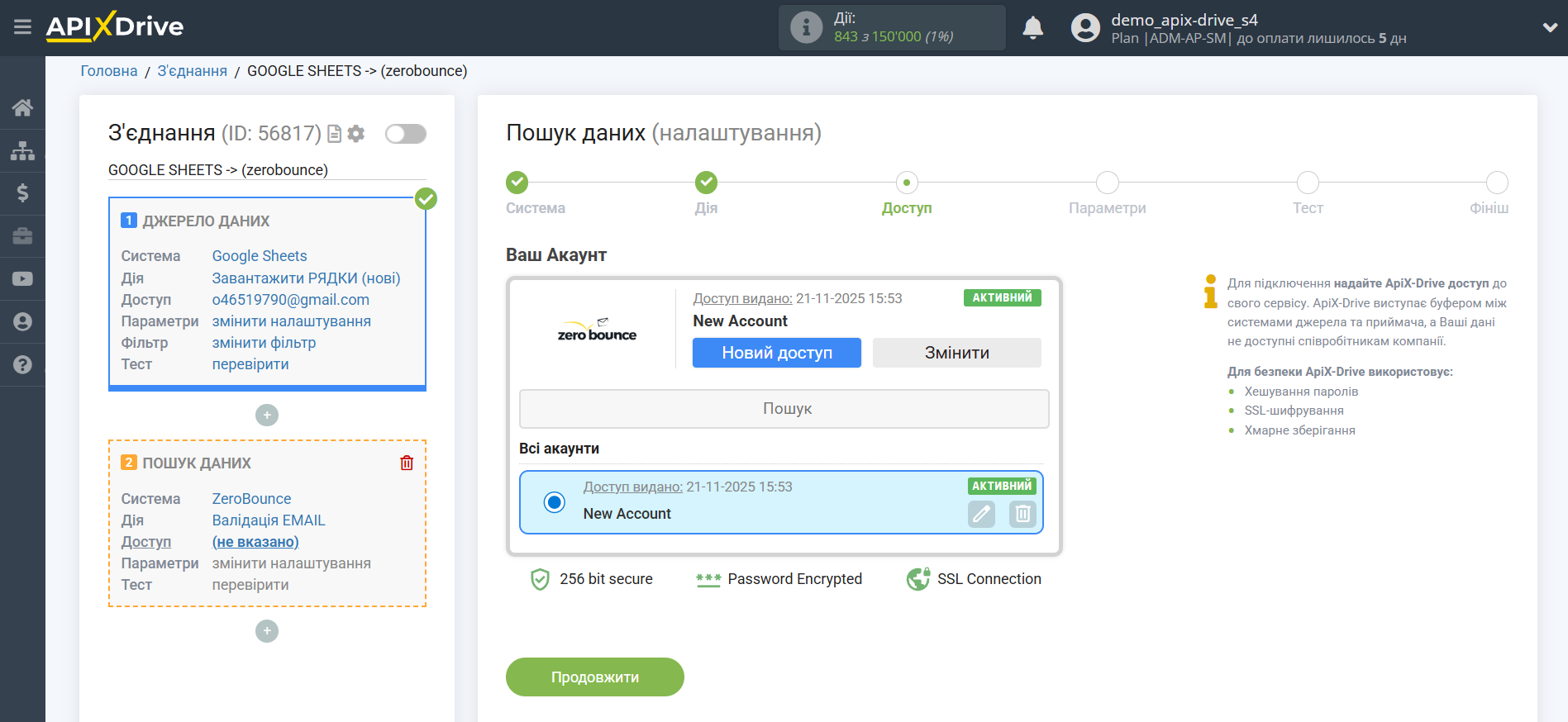Expand the user account dropdown arrow
Image resolution: width=1568 pixels, height=722 pixels.
1549,28
